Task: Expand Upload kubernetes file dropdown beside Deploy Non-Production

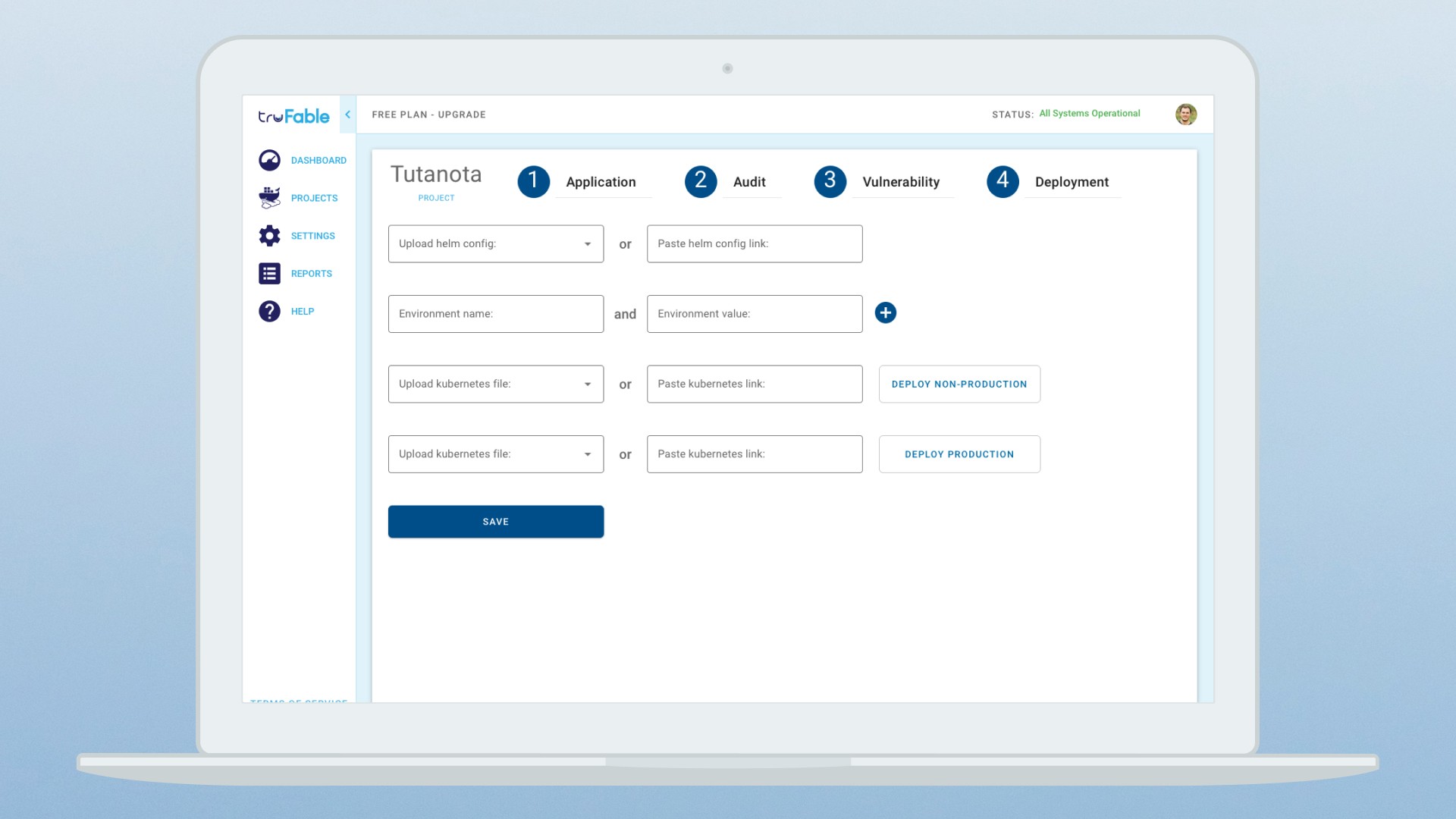Action: (496, 384)
